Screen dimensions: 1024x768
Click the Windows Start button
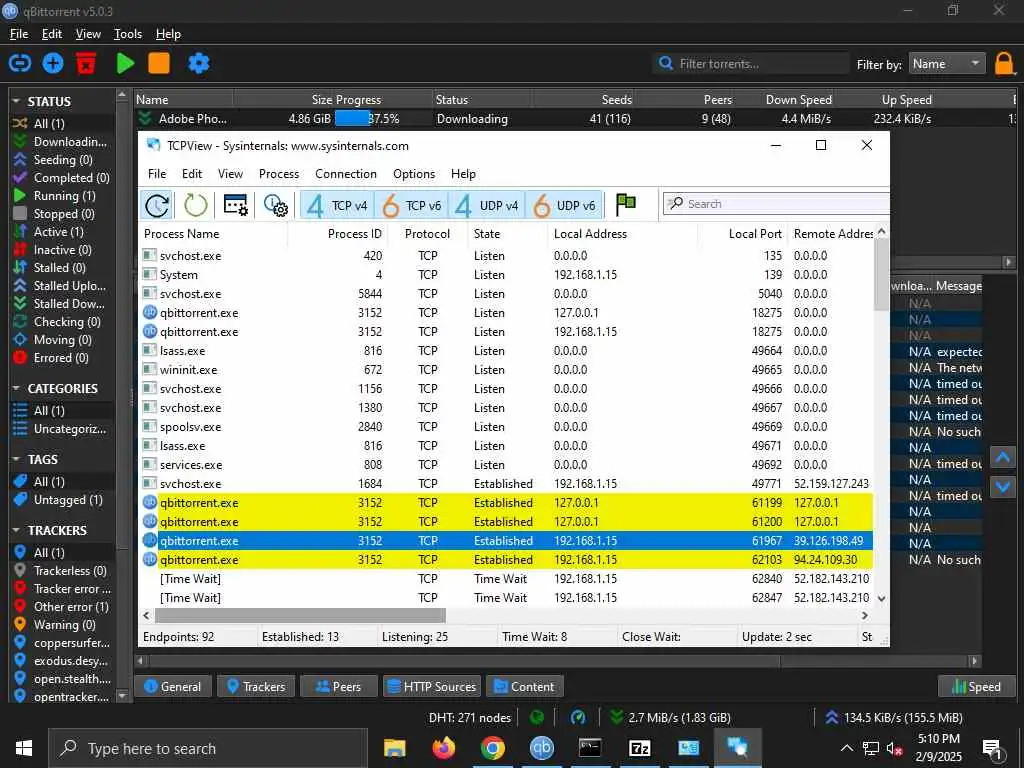coord(24,748)
